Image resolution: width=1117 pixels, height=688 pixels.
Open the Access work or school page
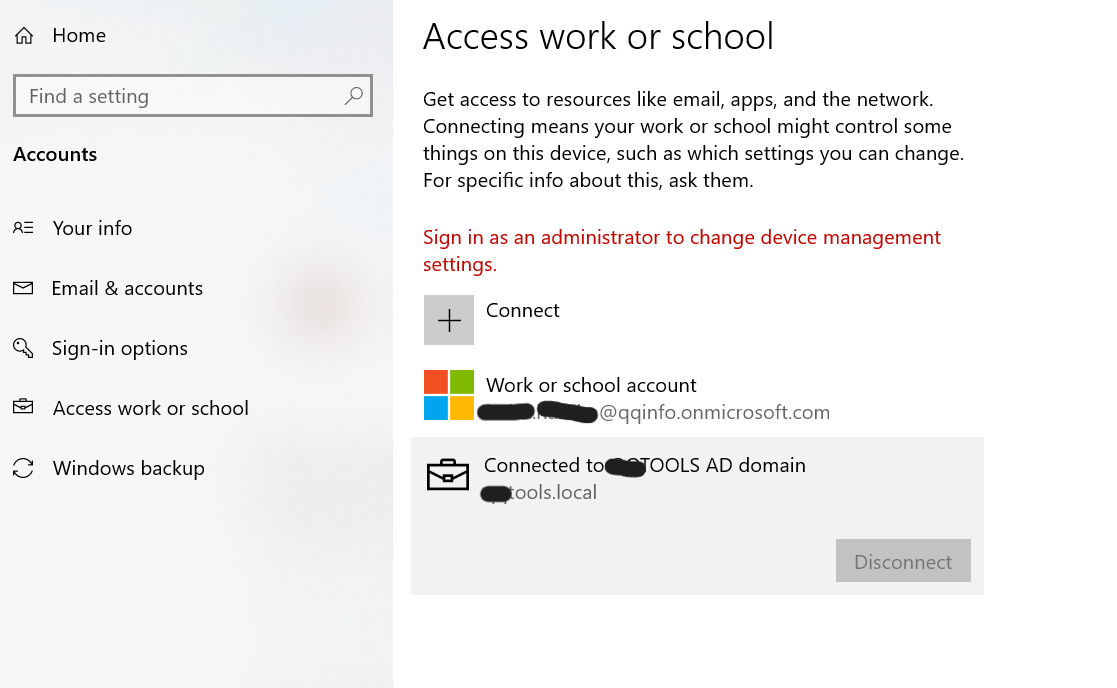(150, 408)
